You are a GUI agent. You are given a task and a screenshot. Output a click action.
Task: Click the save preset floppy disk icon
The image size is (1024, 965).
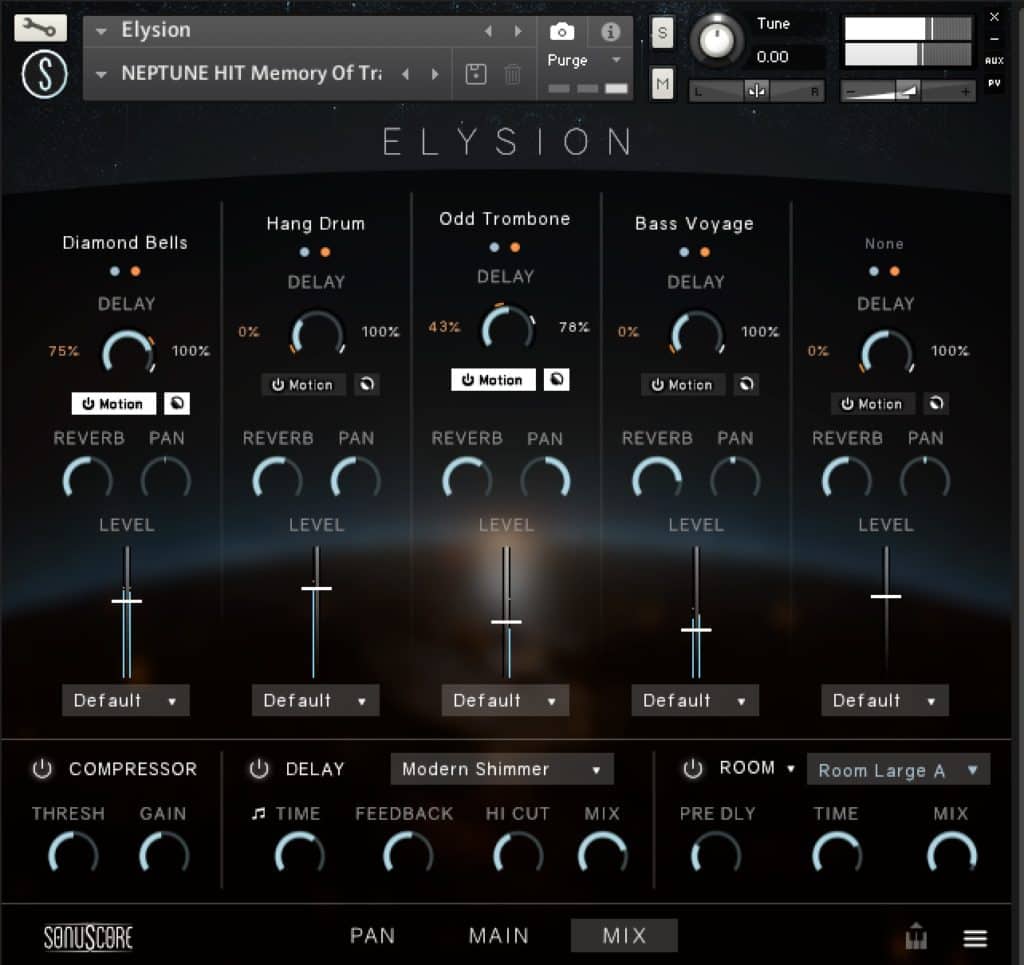(475, 74)
